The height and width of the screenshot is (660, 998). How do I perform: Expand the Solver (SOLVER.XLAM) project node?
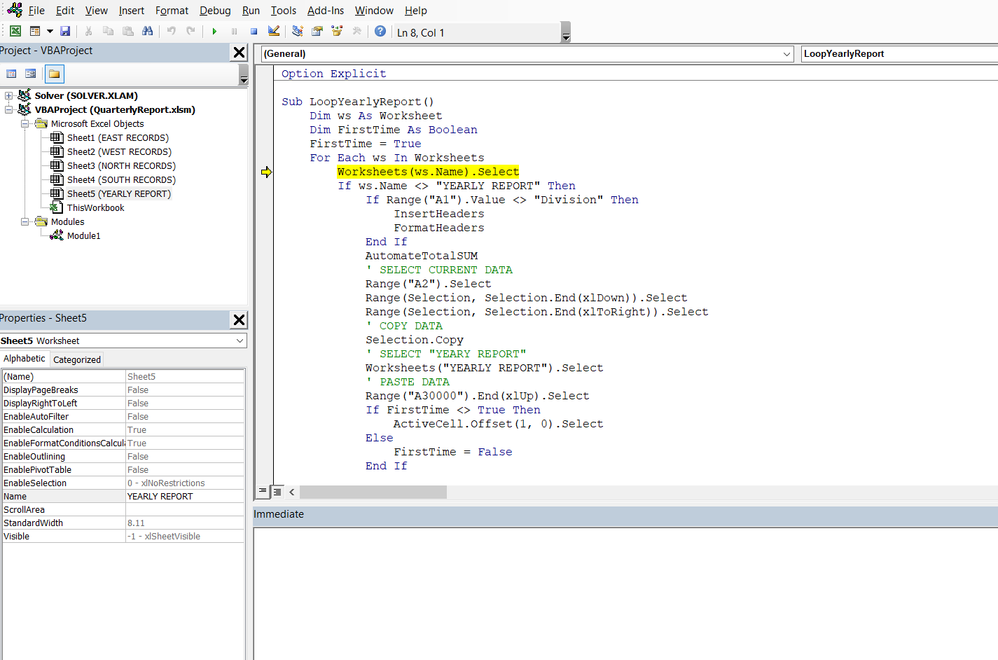pyautogui.click(x=9, y=96)
